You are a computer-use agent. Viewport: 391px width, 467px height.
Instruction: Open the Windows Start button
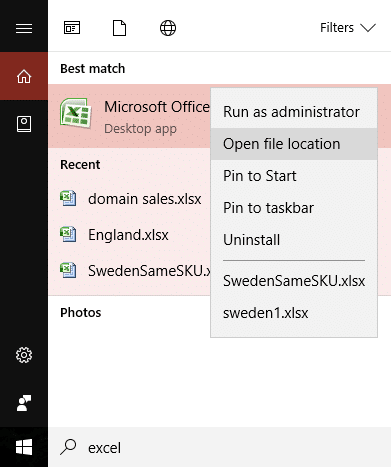24,447
